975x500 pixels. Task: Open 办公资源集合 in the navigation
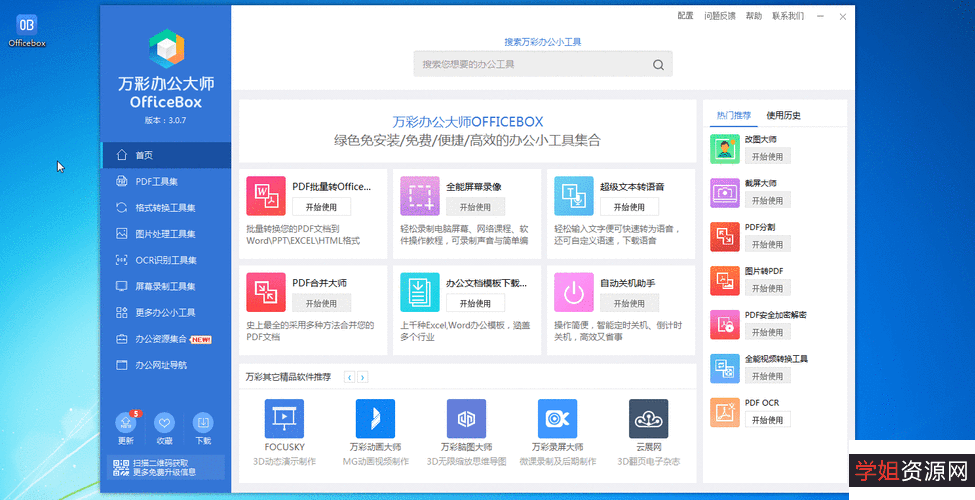(x=165, y=339)
